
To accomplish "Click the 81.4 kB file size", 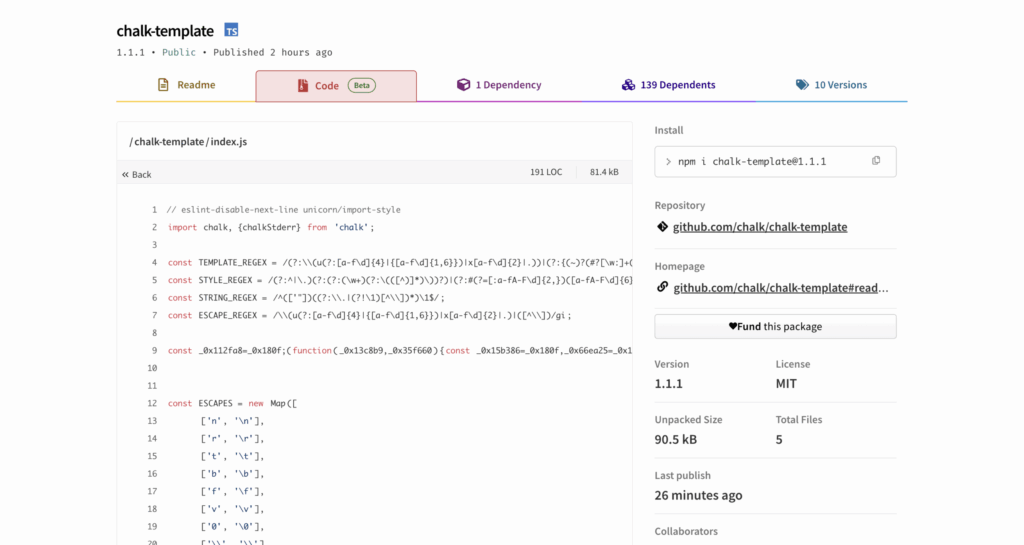I will click(604, 172).
